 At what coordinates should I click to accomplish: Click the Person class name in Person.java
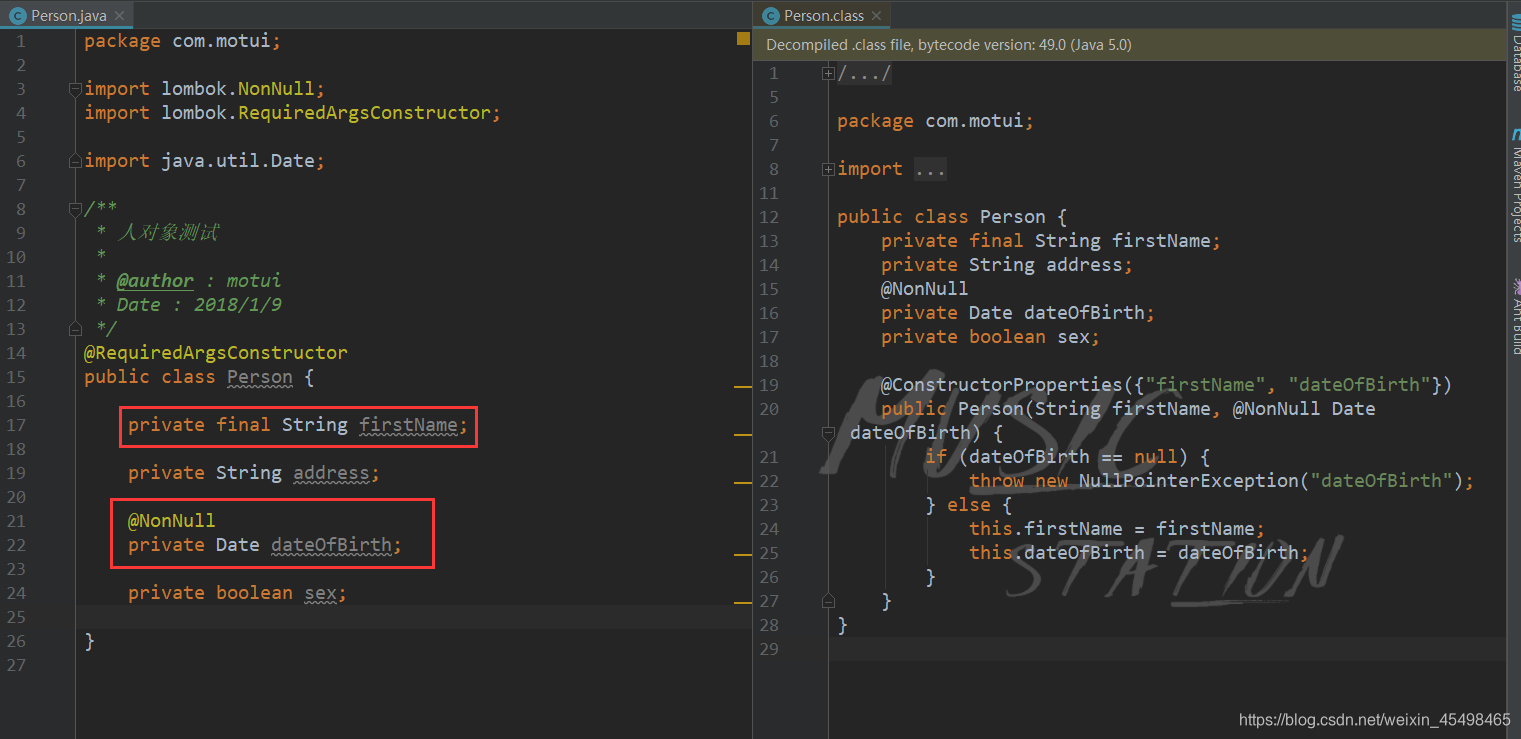tap(260, 377)
